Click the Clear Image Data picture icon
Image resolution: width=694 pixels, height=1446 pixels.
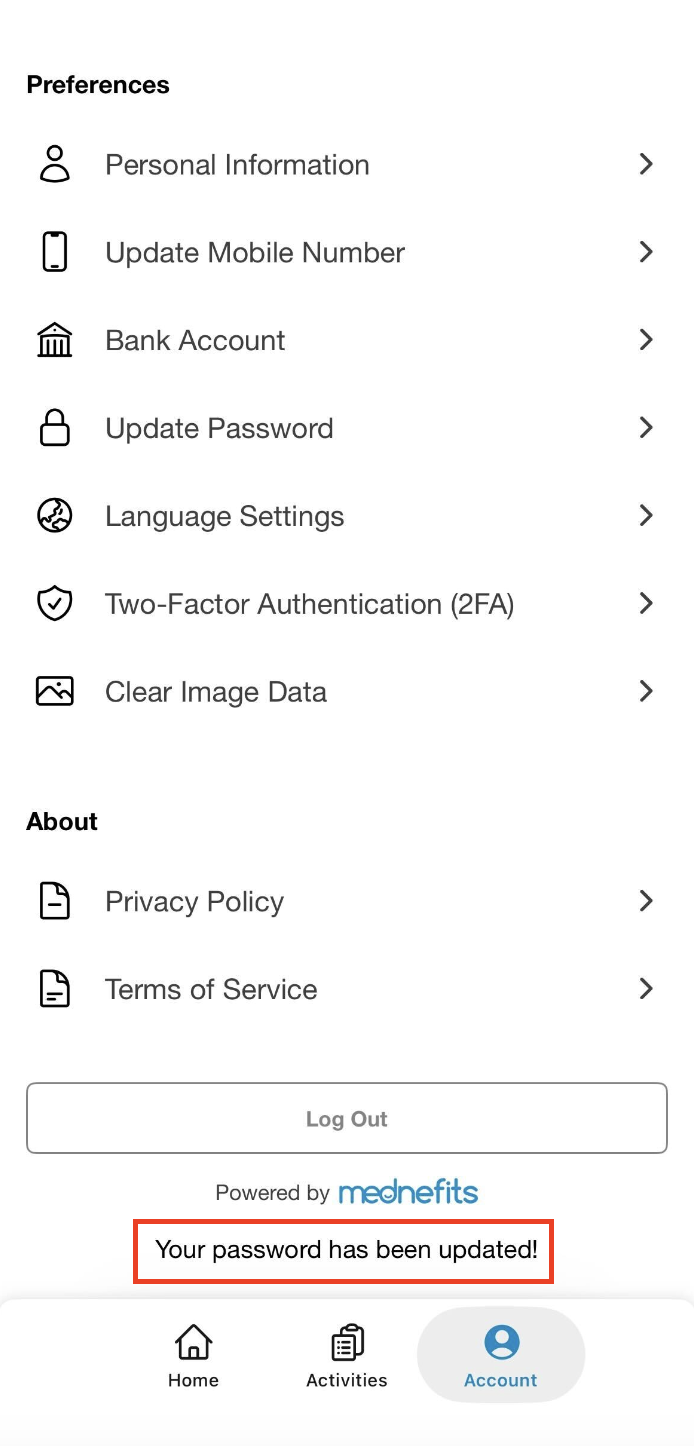[55, 692]
